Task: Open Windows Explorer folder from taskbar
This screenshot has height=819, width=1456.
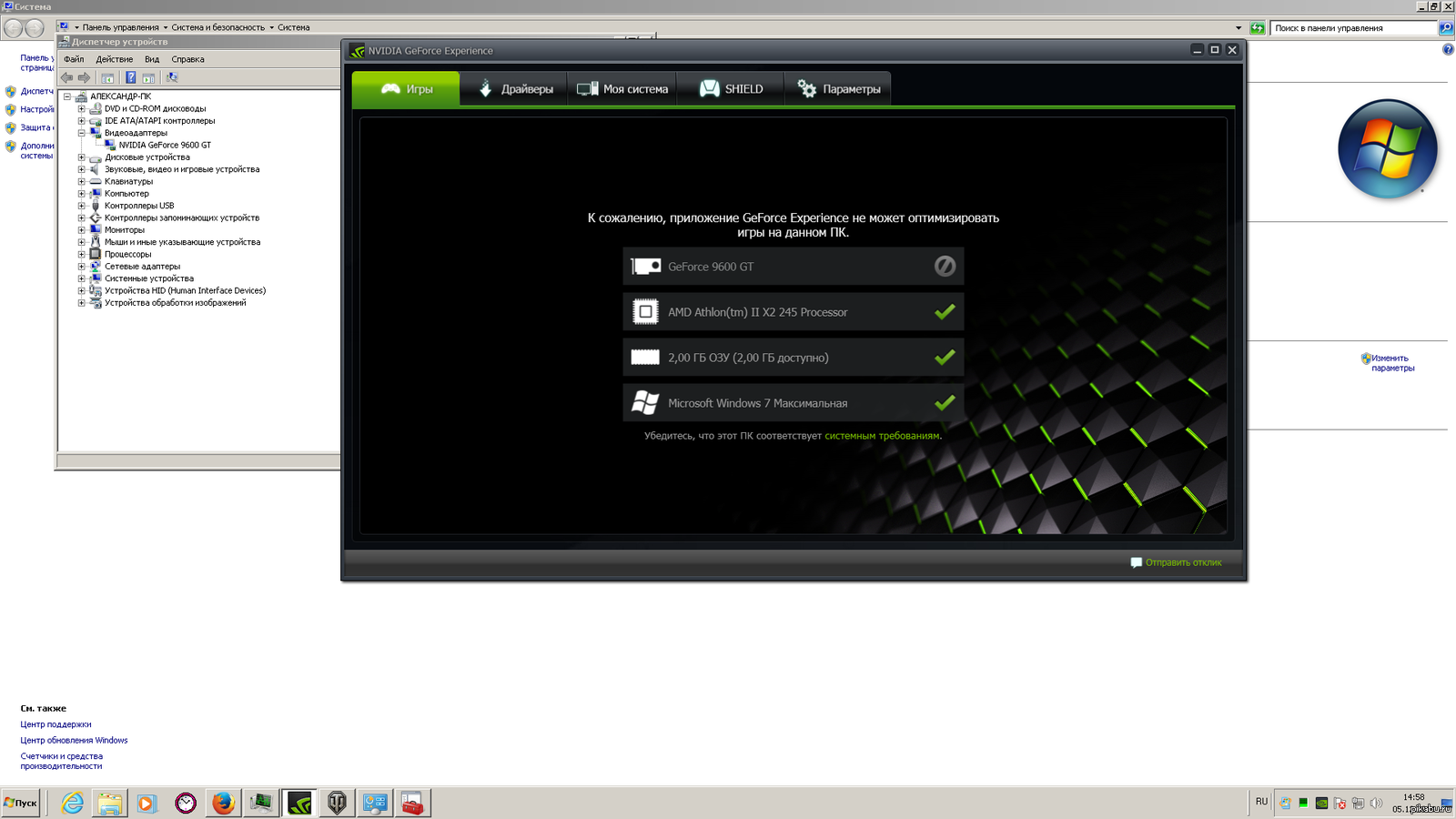Action: [110, 803]
